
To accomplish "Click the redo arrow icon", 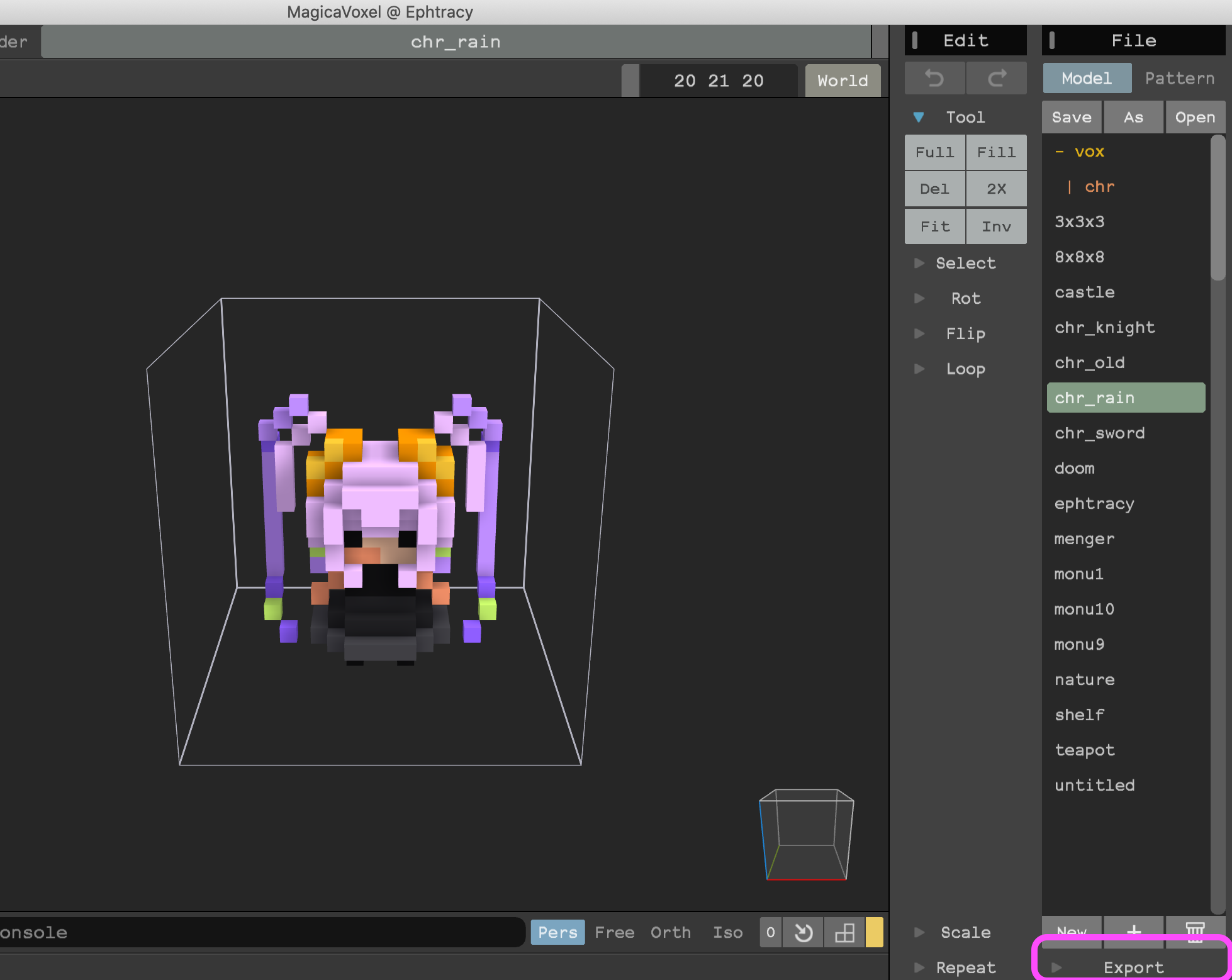I will coord(997,79).
